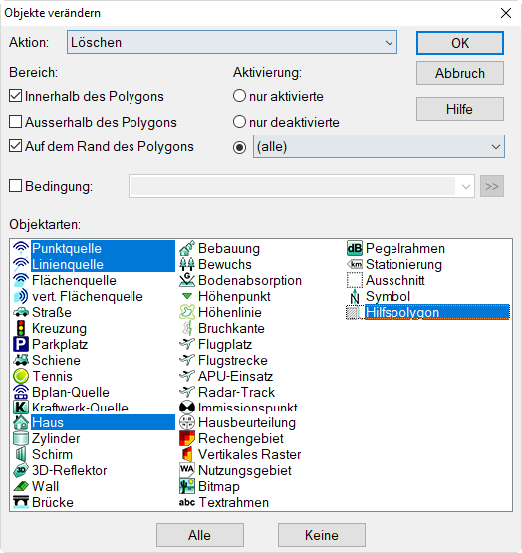Click the Parkplatz blue P icon
Image resolution: width=522 pixels, height=553 pixels.
pos(20,344)
